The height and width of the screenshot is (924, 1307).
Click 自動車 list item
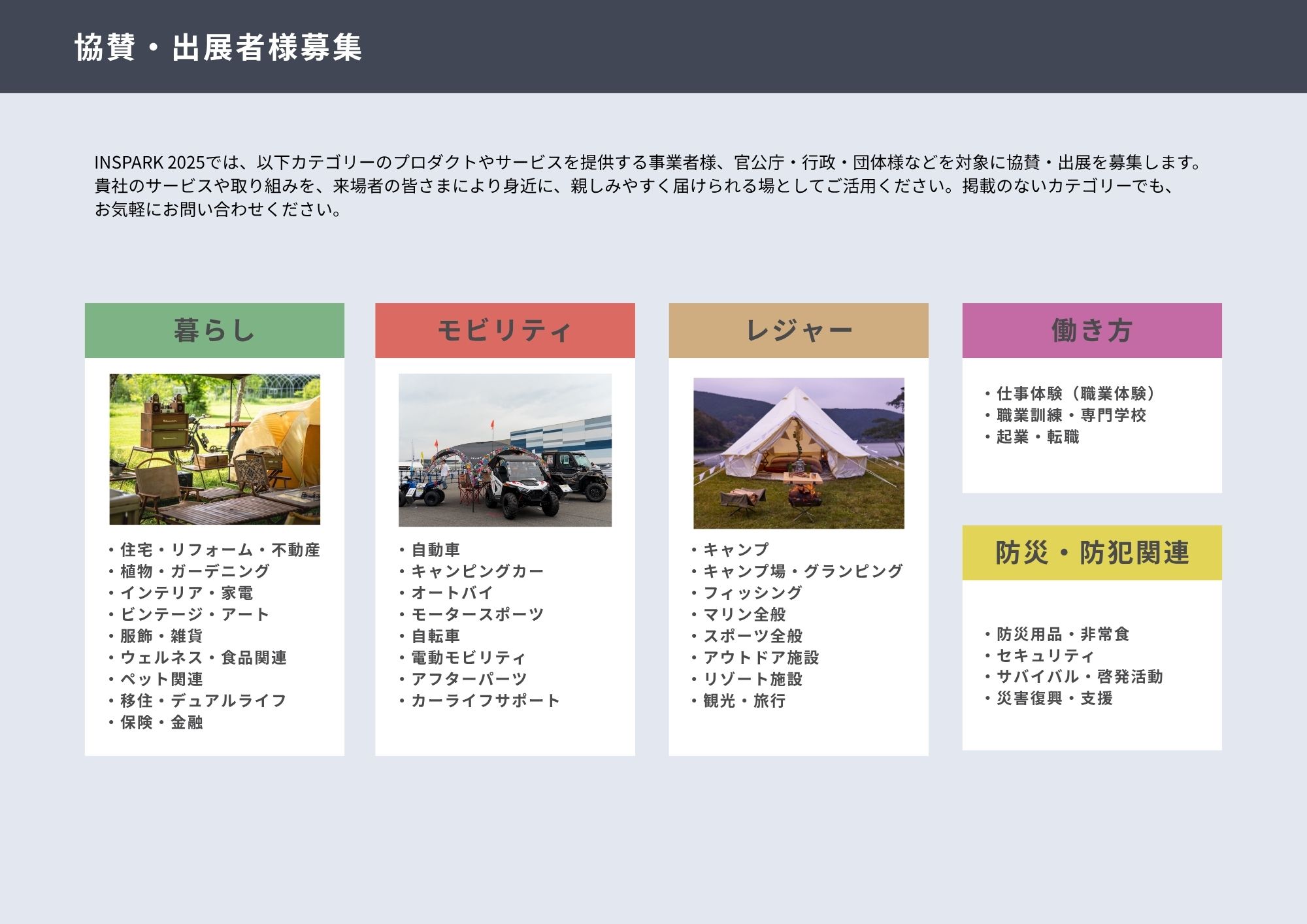(x=429, y=550)
